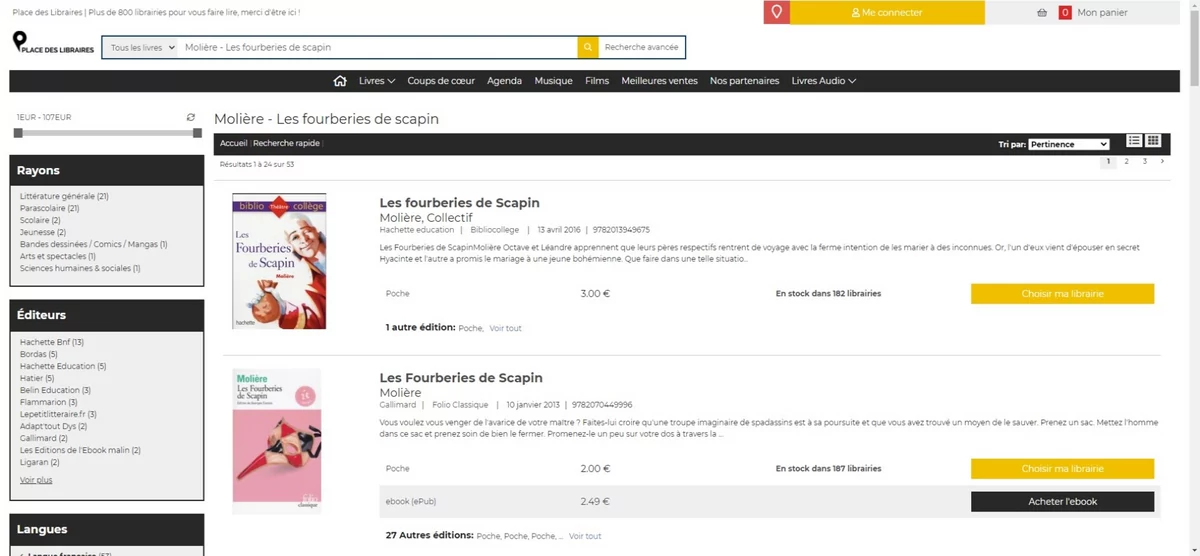The height and width of the screenshot is (556, 1200).
Task: Go to next results page arrow
Action: point(1162,161)
